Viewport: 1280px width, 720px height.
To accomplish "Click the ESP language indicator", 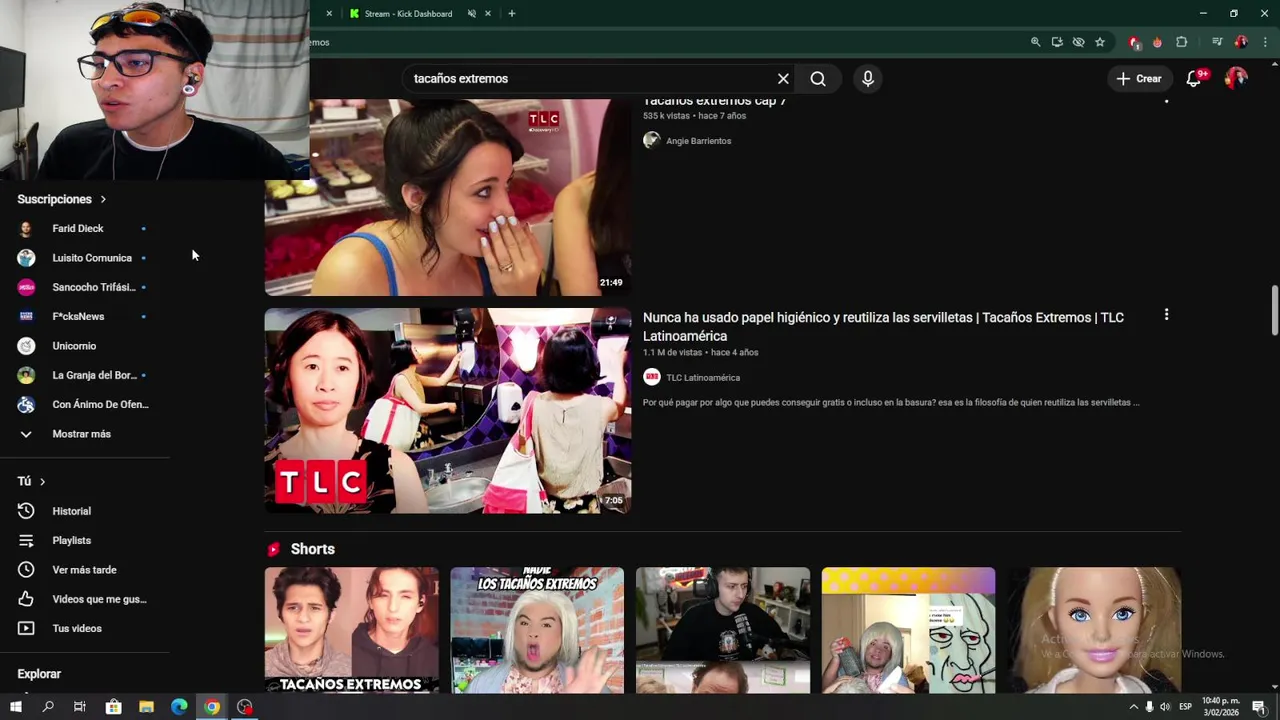I will (x=1185, y=707).
